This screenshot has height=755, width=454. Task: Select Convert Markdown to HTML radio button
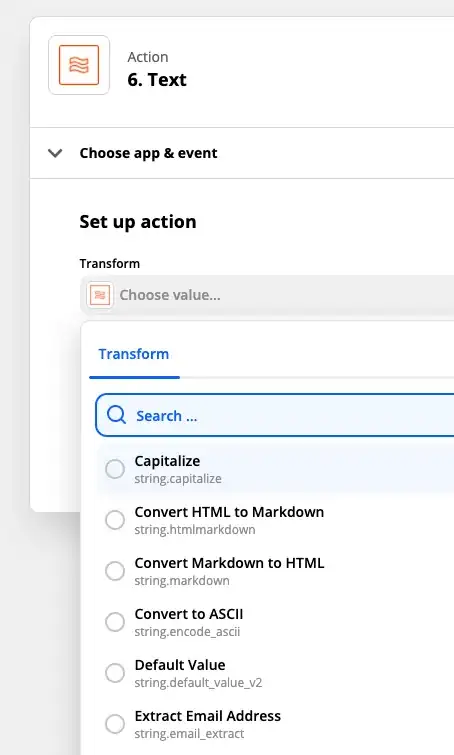(x=115, y=571)
